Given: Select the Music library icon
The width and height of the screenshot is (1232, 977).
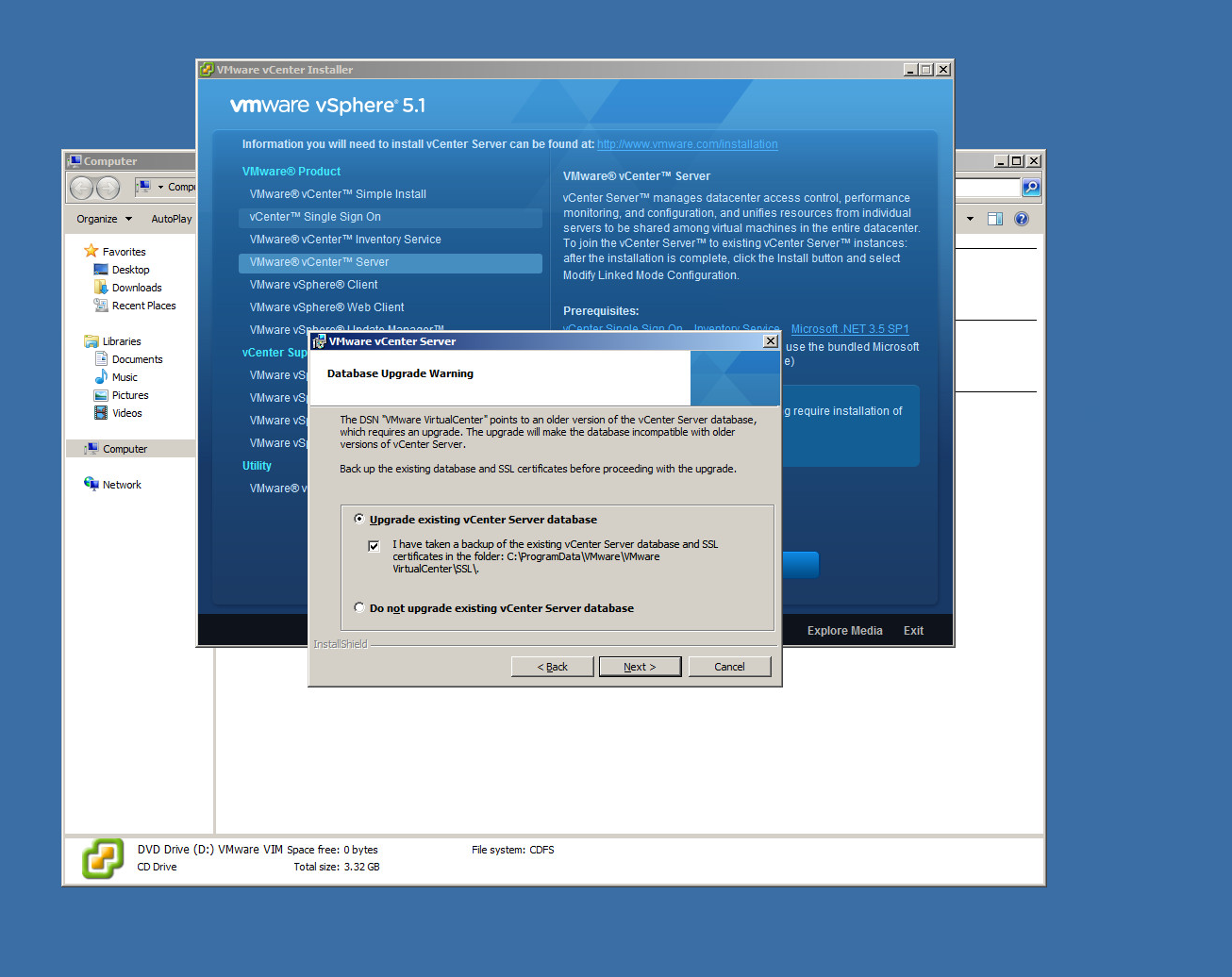Looking at the screenshot, I should [x=101, y=377].
